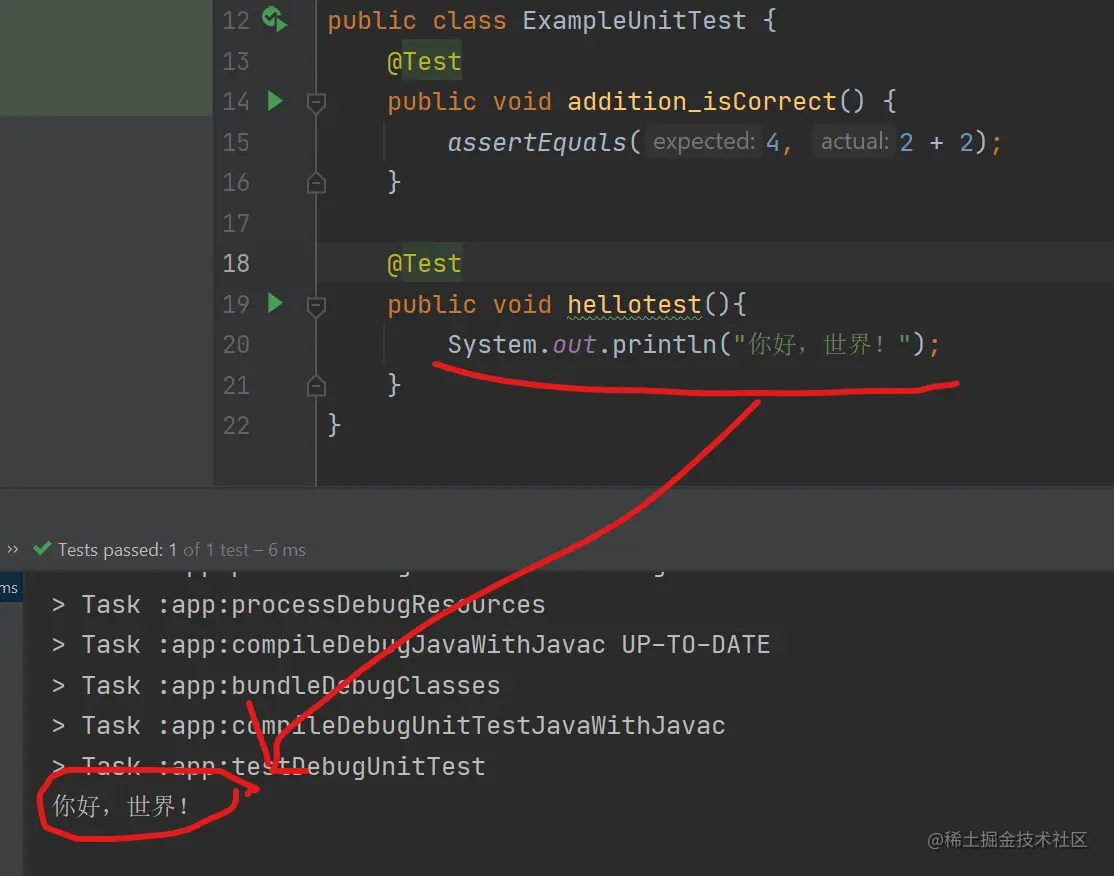Click the compileDebugJavaWithJavac UP-TO-DATE line
The width and height of the screenshot is (1114, 876).
pyautogui.click(x=411, y=645)
